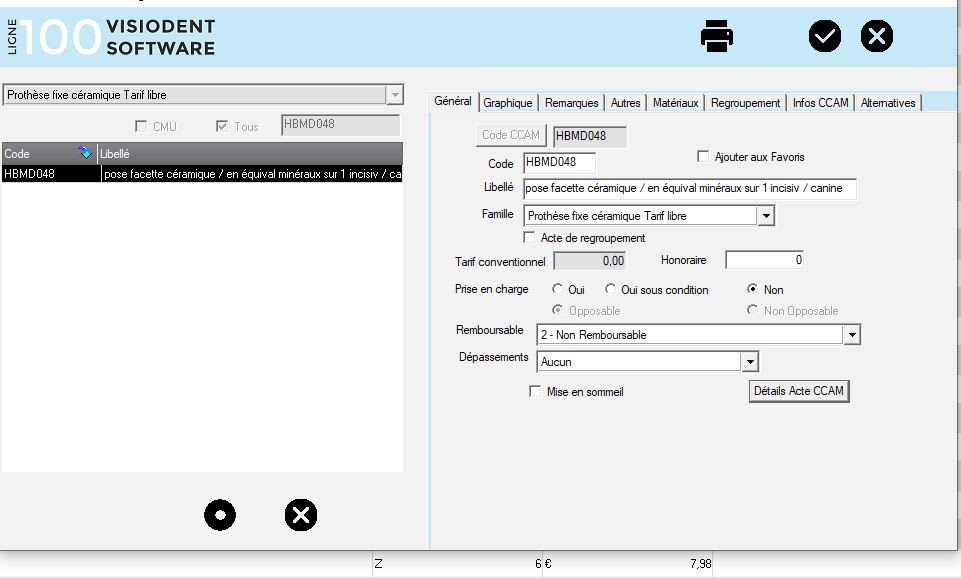The height and width of the screenshot is (579, 961).
Task: Click the X icon below the code list
Action: click(300, 515)
